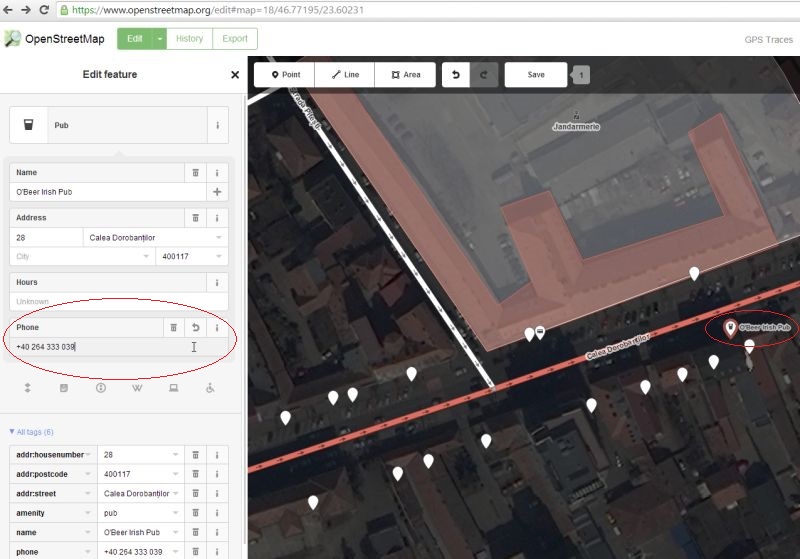Select the Line drawing tool

point(345,75)
